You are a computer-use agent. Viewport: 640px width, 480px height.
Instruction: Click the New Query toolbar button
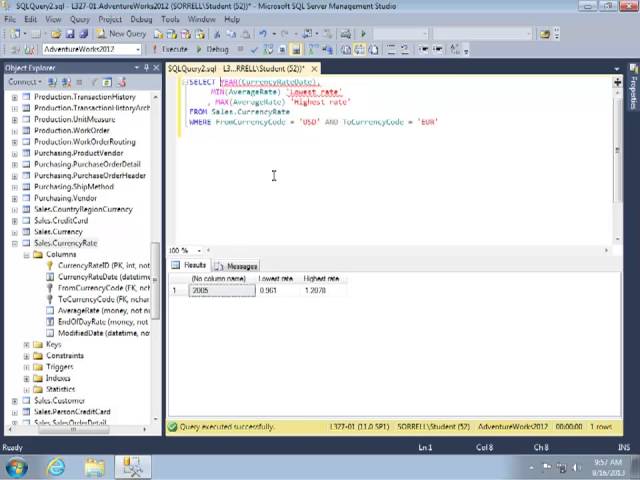121,34
